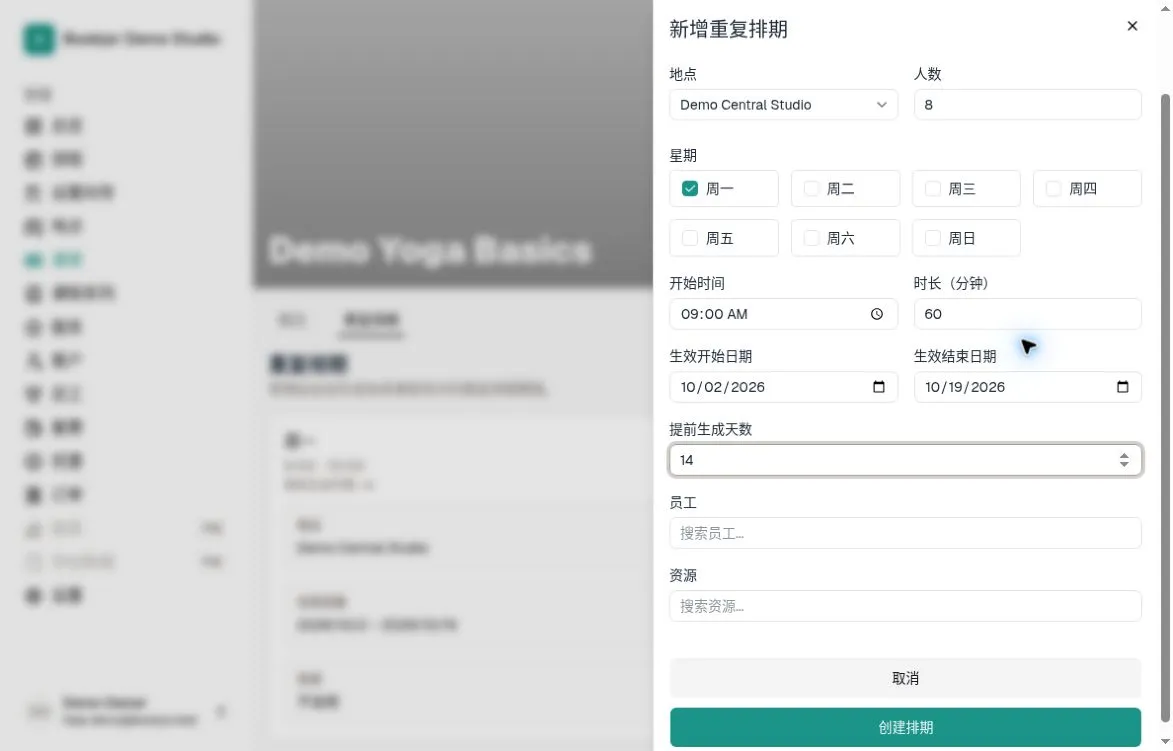Viewport: 1173px width, 751px height.
Task: Increase 提前生成天数 with the up arrow
Action: 1124,455
